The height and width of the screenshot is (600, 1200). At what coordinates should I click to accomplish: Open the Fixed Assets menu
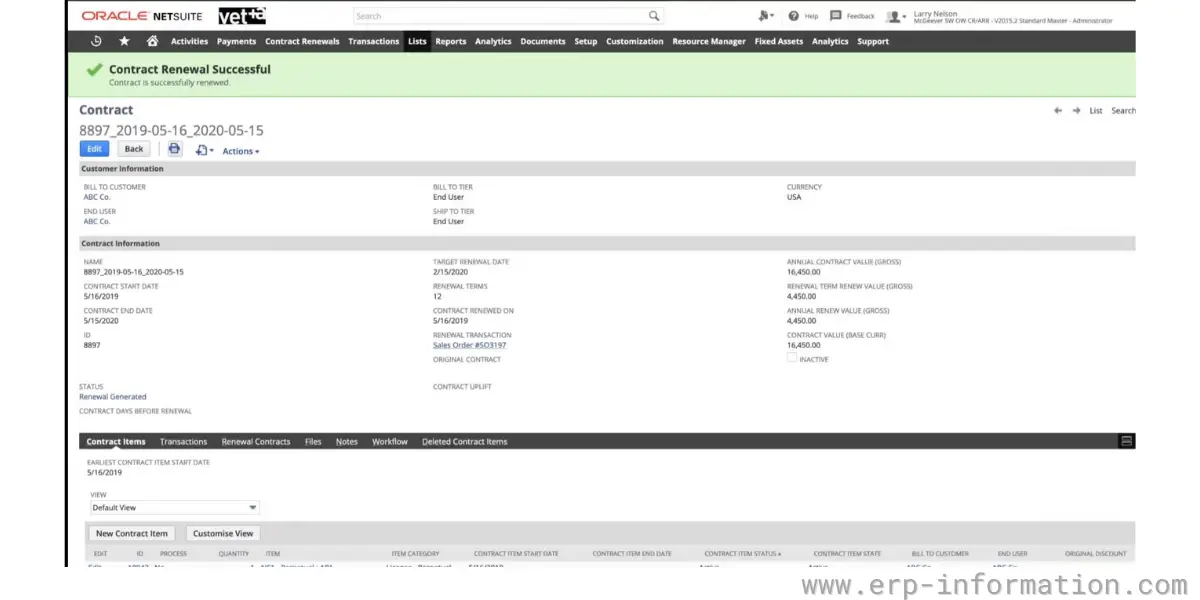[x=779, y=41]
